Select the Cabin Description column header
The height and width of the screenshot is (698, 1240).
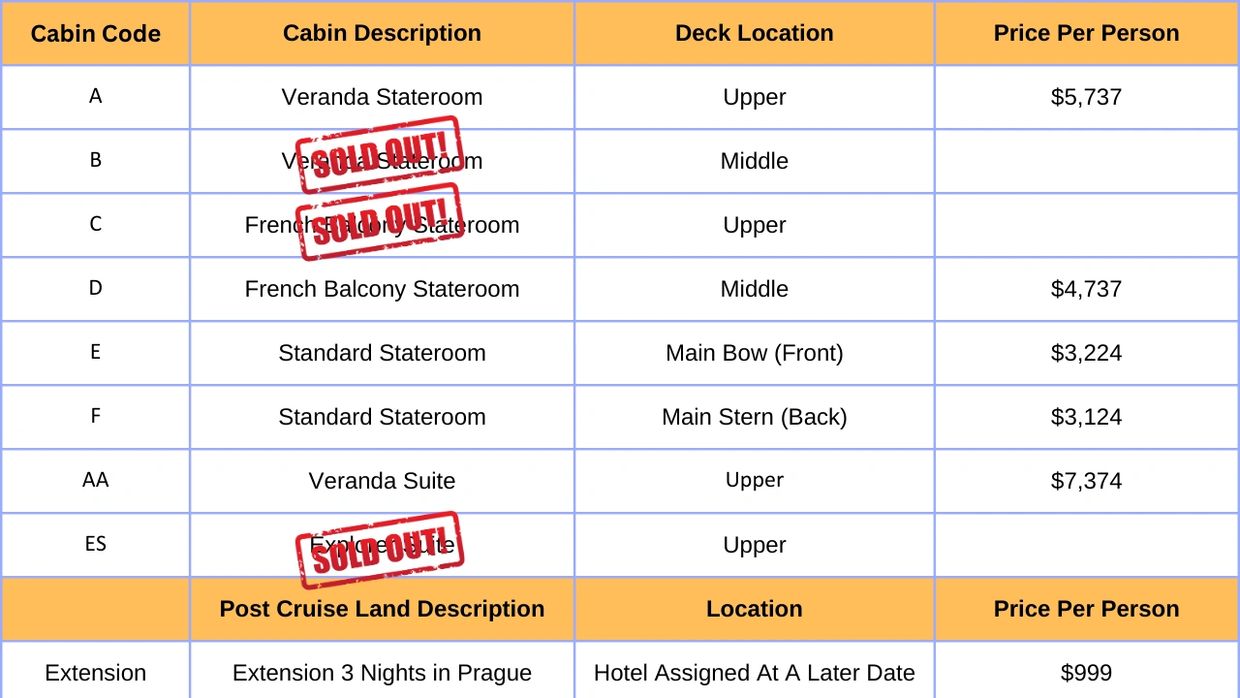point(382,33)
